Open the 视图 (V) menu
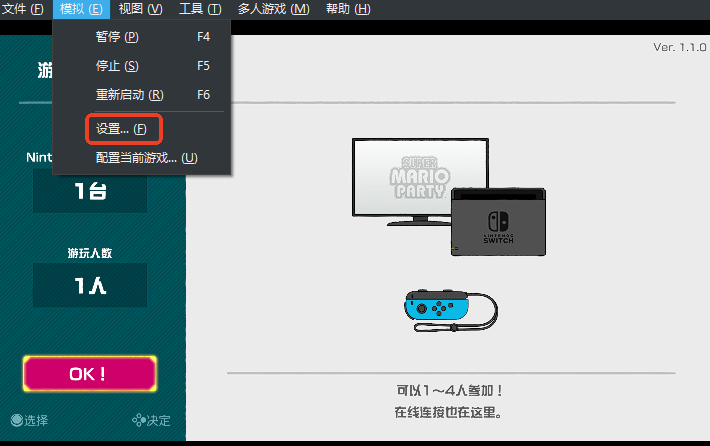 pyautogui.click(x=139, y=9)
